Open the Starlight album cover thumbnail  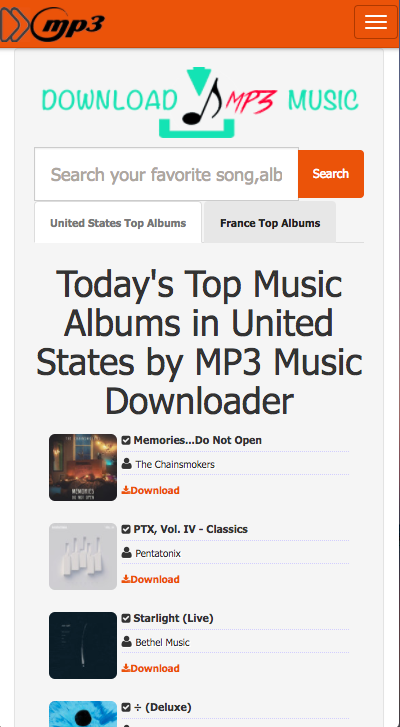pos(83,645)
